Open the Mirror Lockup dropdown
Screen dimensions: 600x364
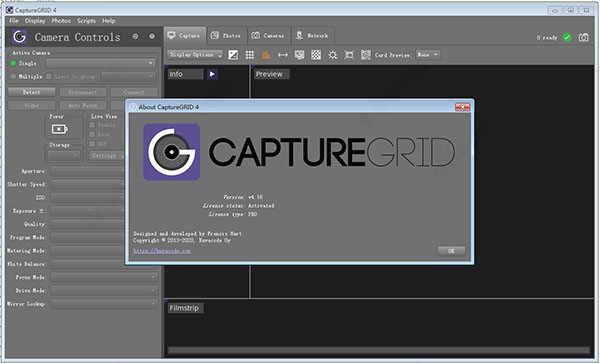pyautogui.click(x=104, y=304)
